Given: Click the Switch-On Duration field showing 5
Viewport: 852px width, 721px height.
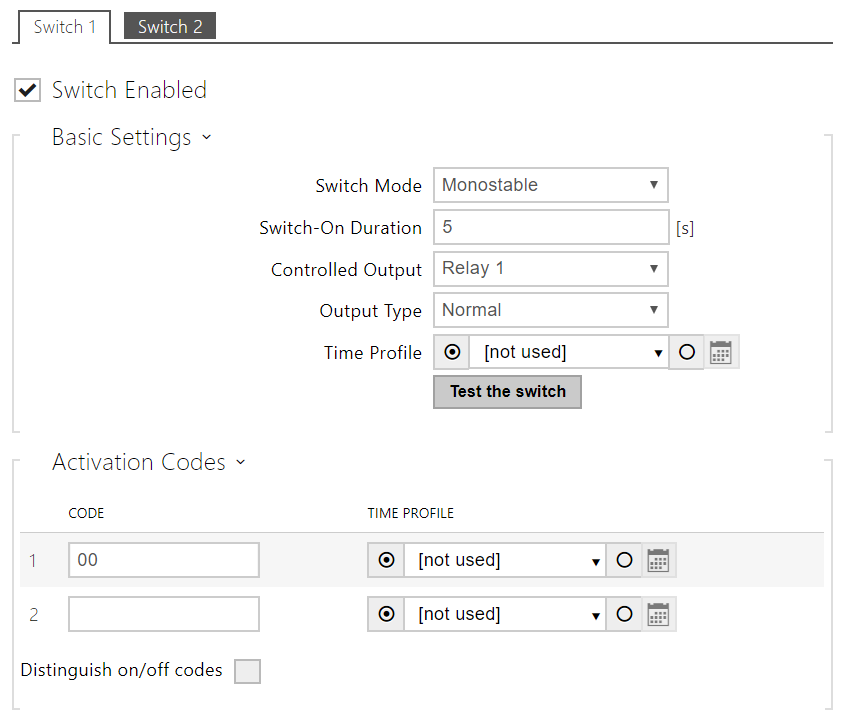Looking at the screenshot, I should 551,227.
